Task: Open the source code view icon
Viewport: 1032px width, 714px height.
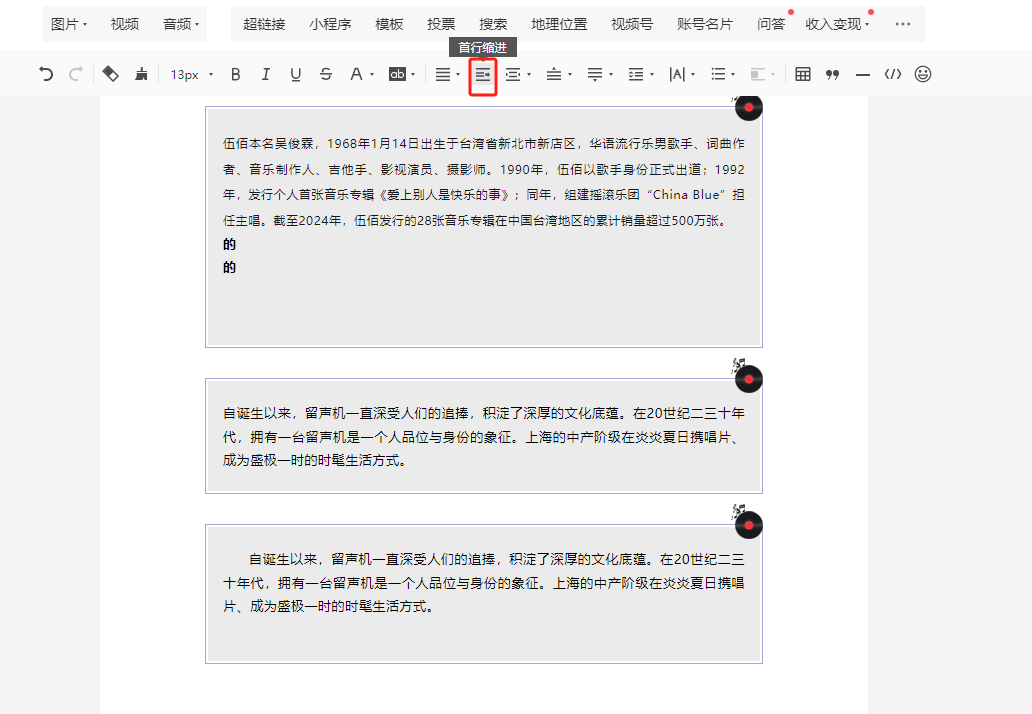Action: tap(892, 74)
